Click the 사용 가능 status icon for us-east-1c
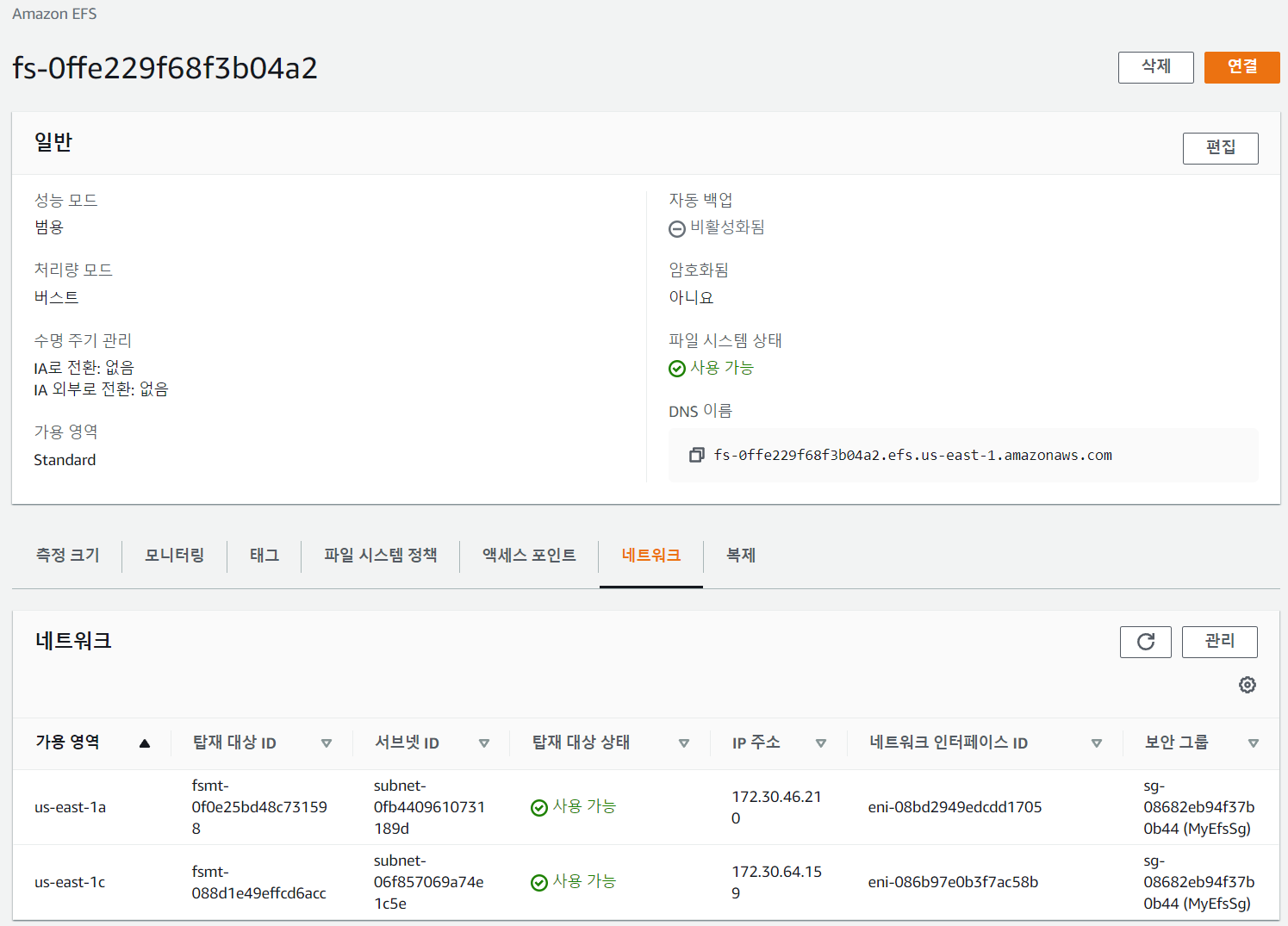 click(x=539, y=881)
